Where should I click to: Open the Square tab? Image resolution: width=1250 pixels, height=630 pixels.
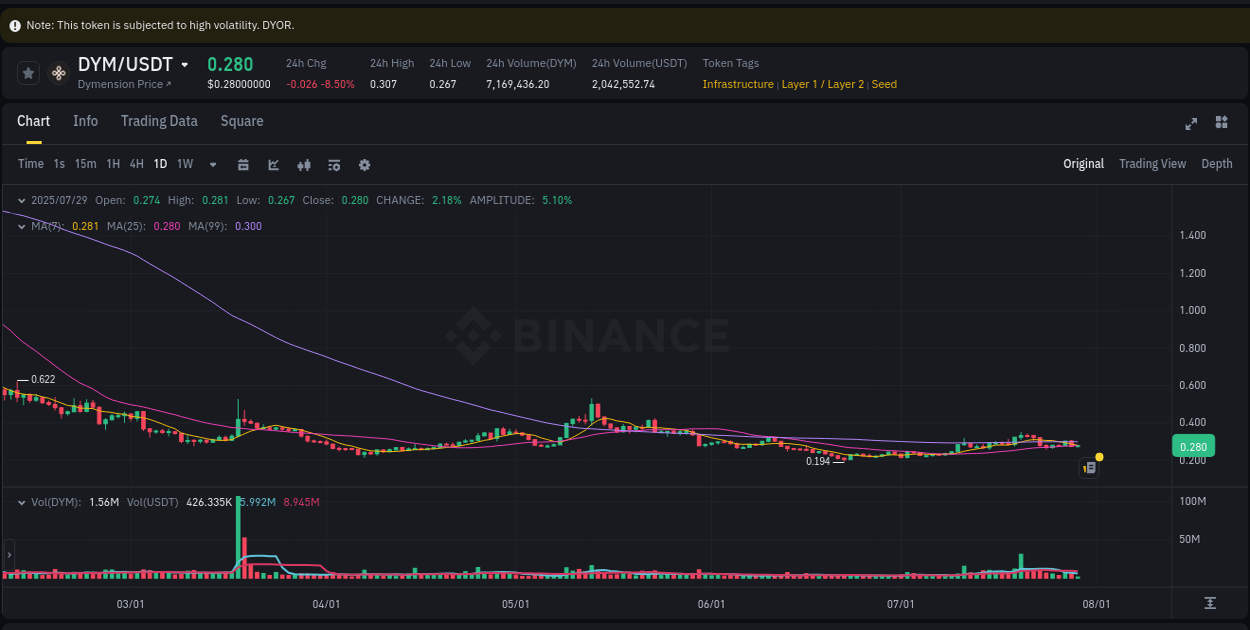click(242, 121)
